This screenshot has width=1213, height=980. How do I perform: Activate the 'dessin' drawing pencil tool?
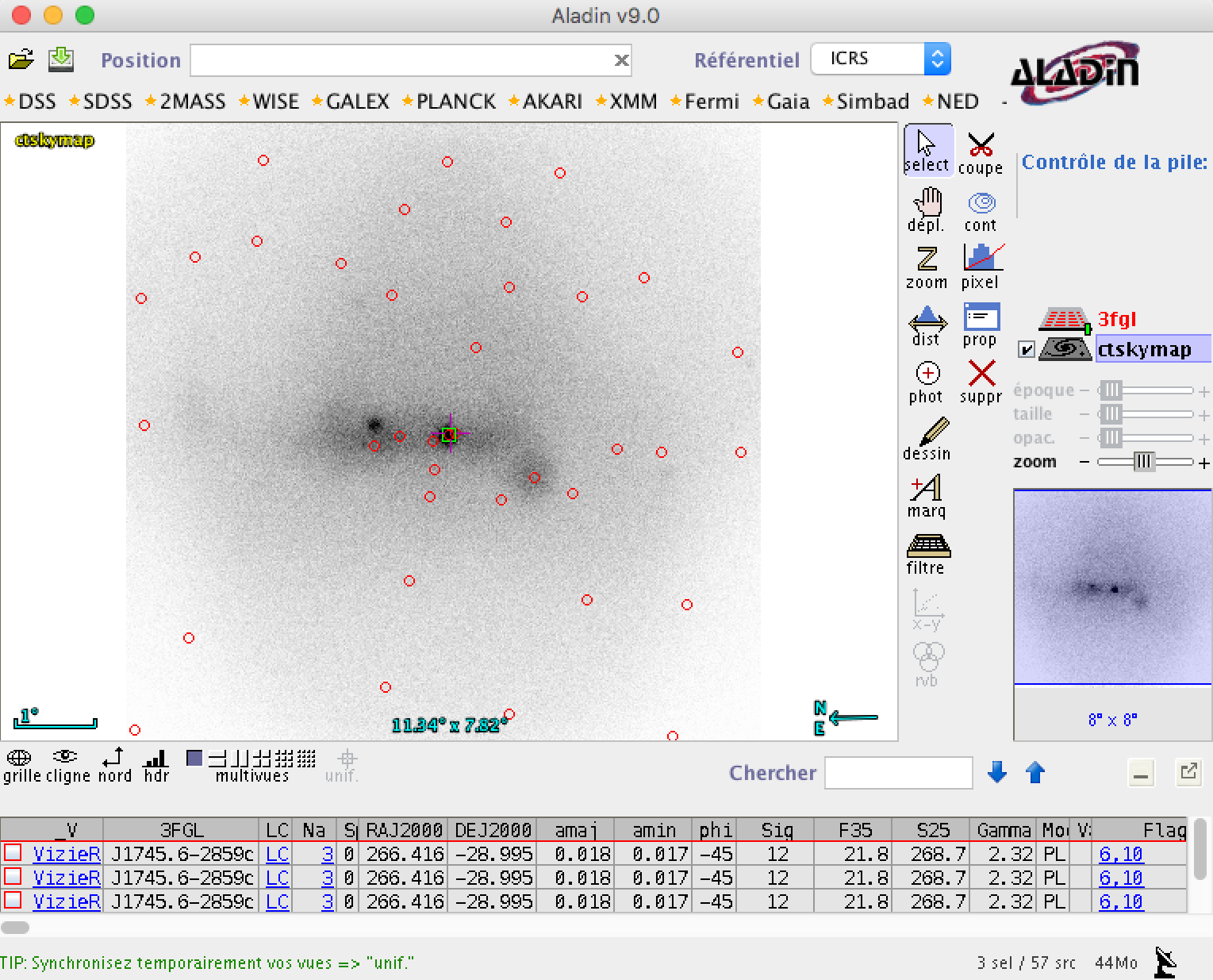[927, 440]
